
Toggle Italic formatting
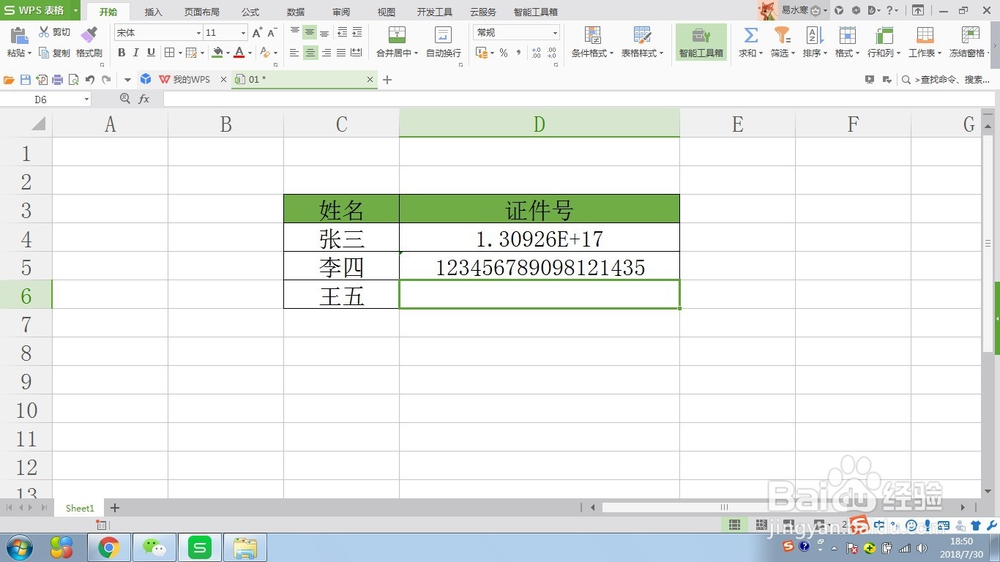click(136, 53)
